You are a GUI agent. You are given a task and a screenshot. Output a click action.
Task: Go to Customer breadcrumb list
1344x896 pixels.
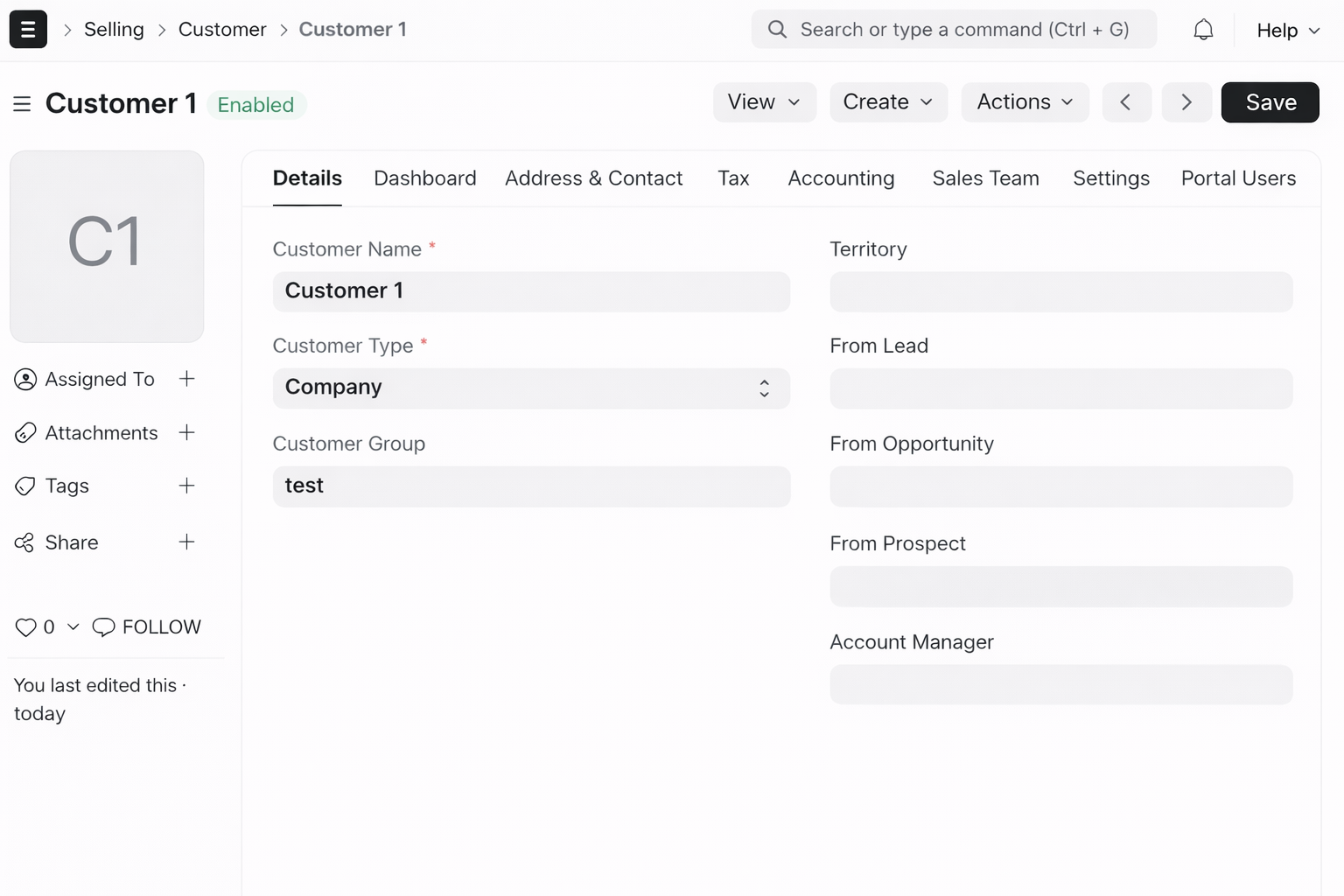click(x=222, y=30)
